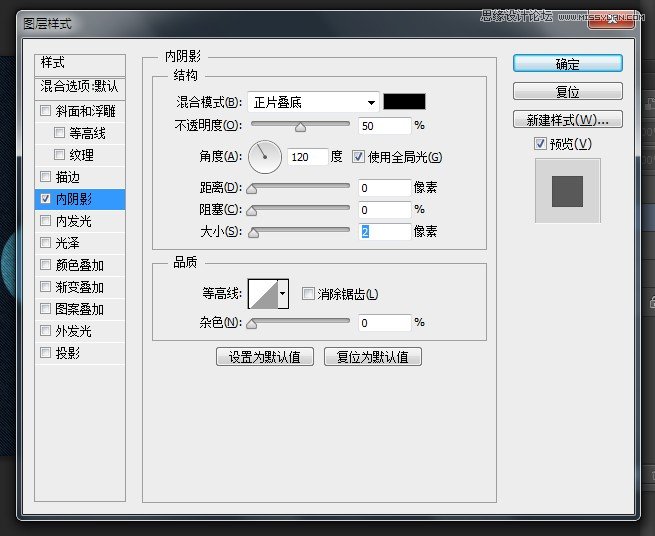Click the 距离 value field
The width and height of the screenshot is (655, 536).
384,188
